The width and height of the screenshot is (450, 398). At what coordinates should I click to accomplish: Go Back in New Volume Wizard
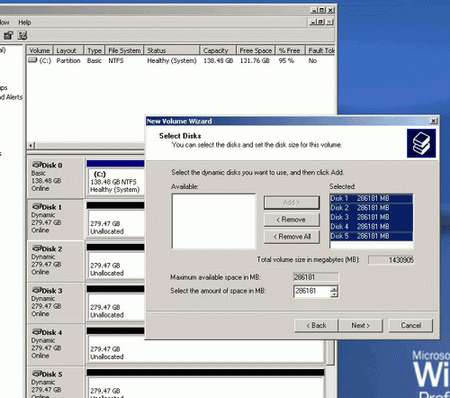coord(316,325)
